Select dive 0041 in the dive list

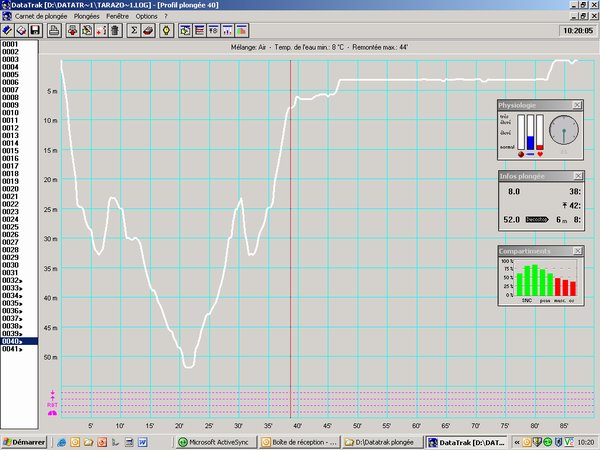tap(11, 349)
